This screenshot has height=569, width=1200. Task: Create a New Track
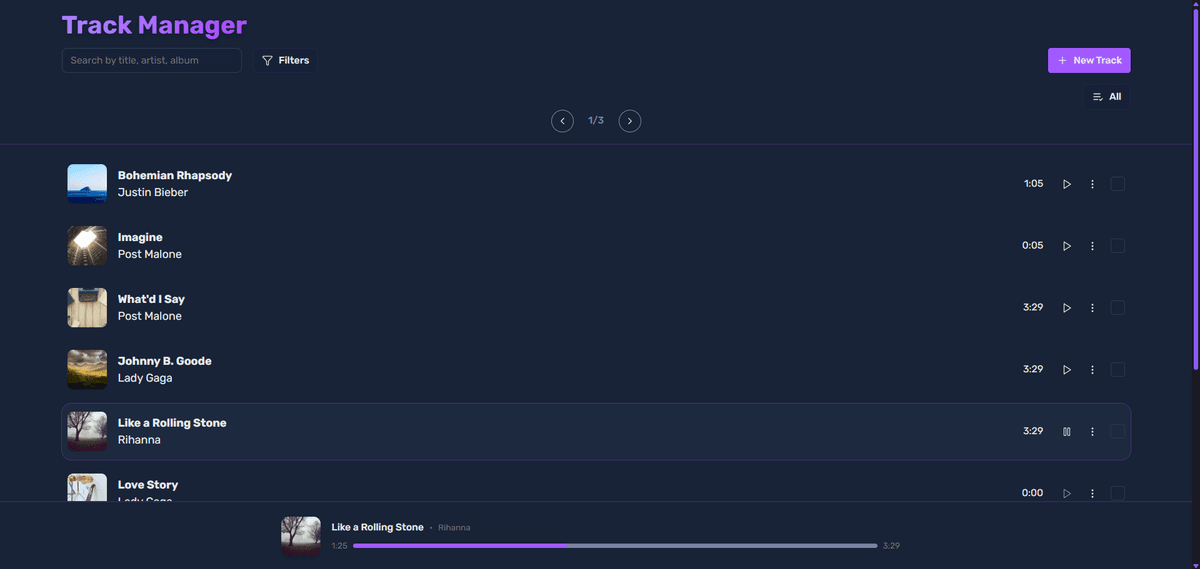pyautogui.click(x=1089, y=61)
